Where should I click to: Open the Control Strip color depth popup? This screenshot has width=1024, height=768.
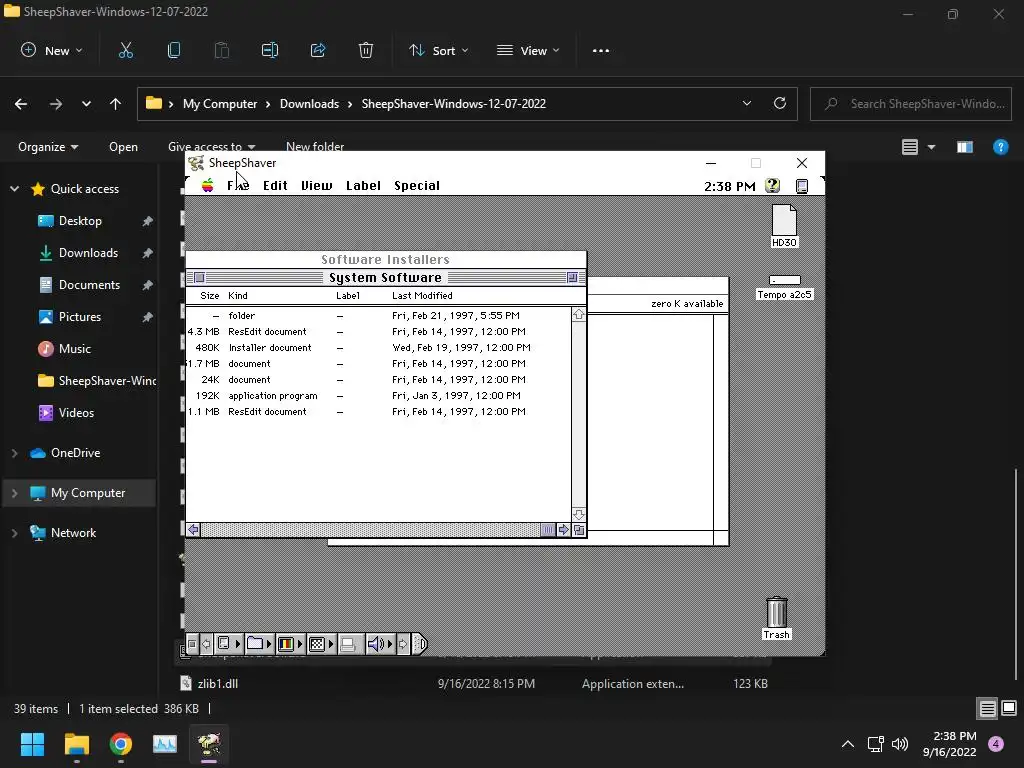(x=290, y=645)
